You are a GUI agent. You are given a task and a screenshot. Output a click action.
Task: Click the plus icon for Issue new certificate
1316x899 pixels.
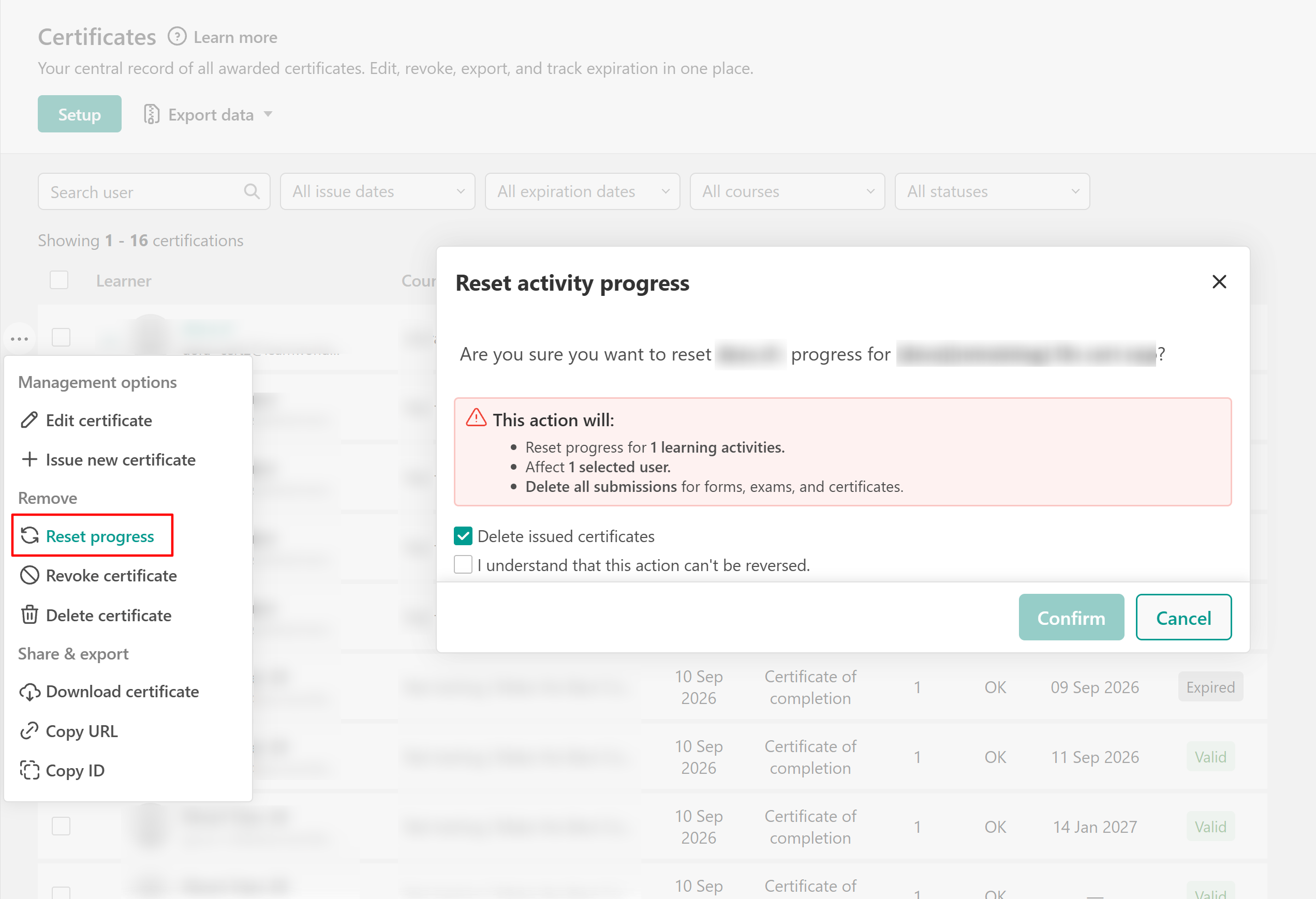click(x=29, y=459)
